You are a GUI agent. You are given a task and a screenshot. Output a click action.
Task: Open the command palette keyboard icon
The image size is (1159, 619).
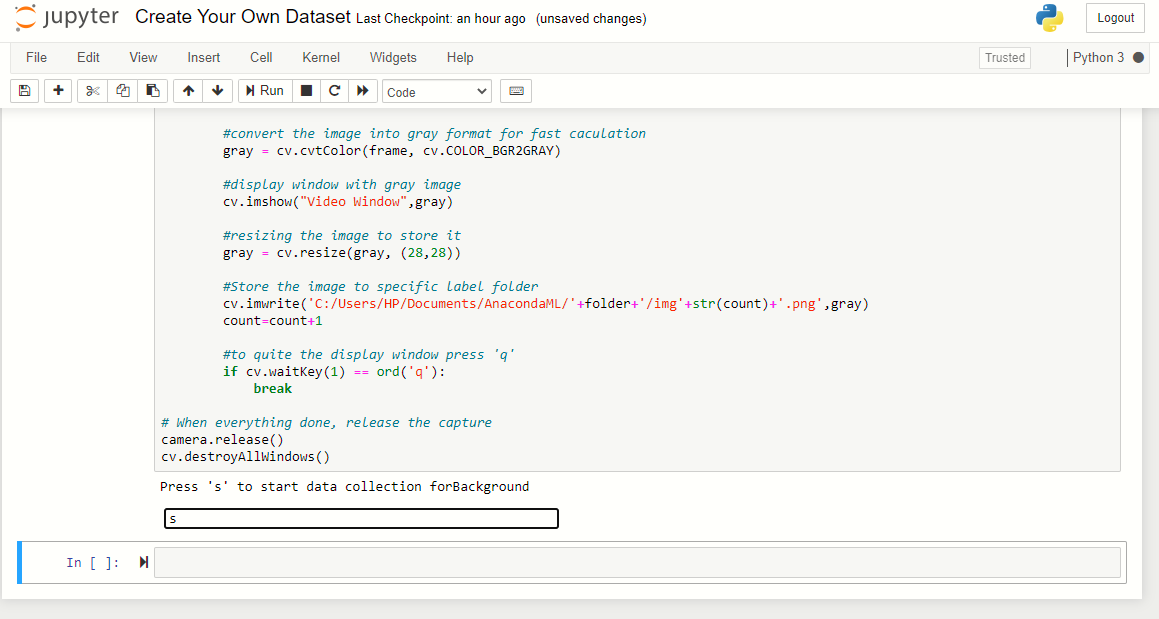click(x=517, y=91)
